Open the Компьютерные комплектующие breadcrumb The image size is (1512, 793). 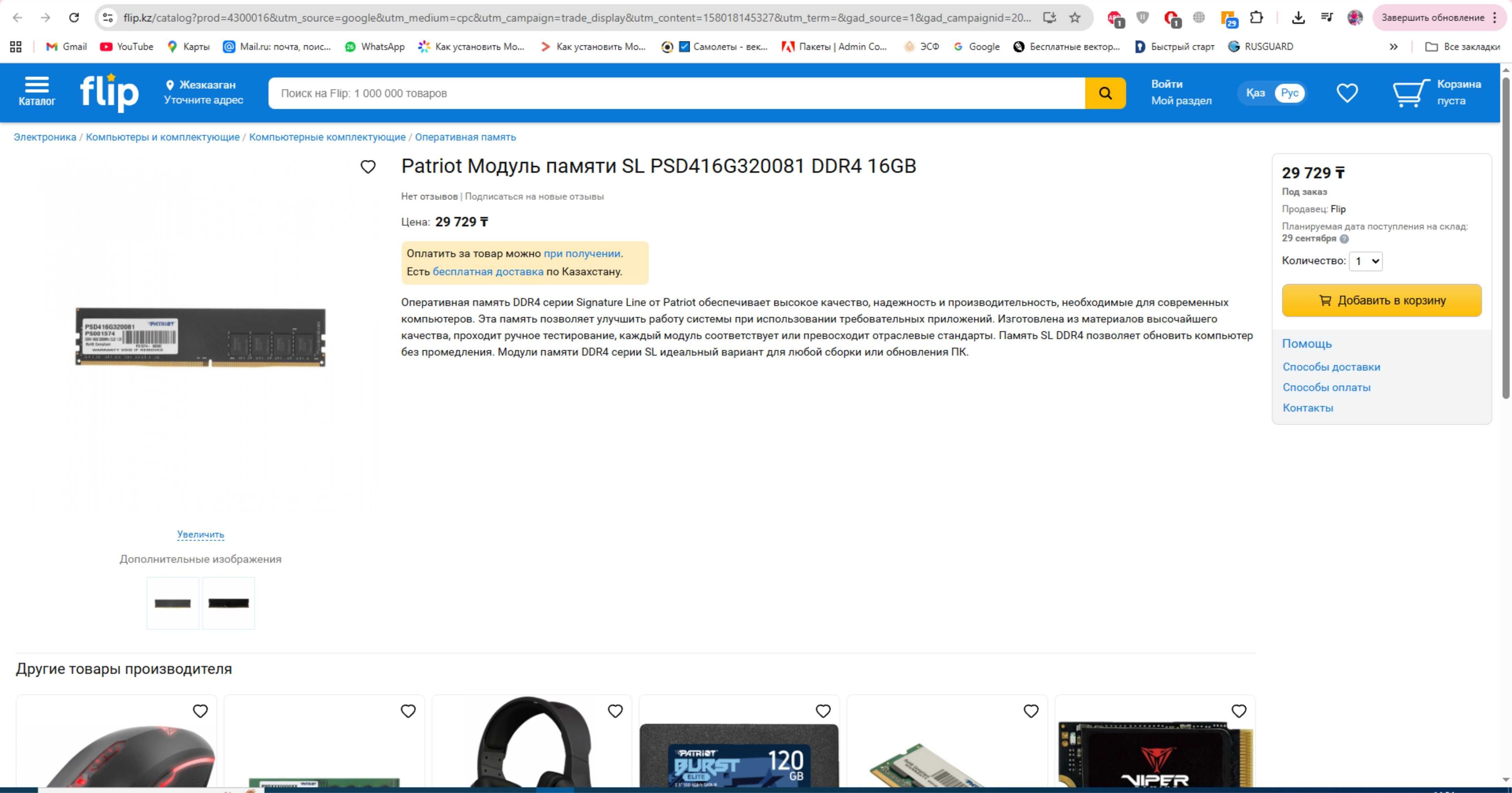point(327,137)
